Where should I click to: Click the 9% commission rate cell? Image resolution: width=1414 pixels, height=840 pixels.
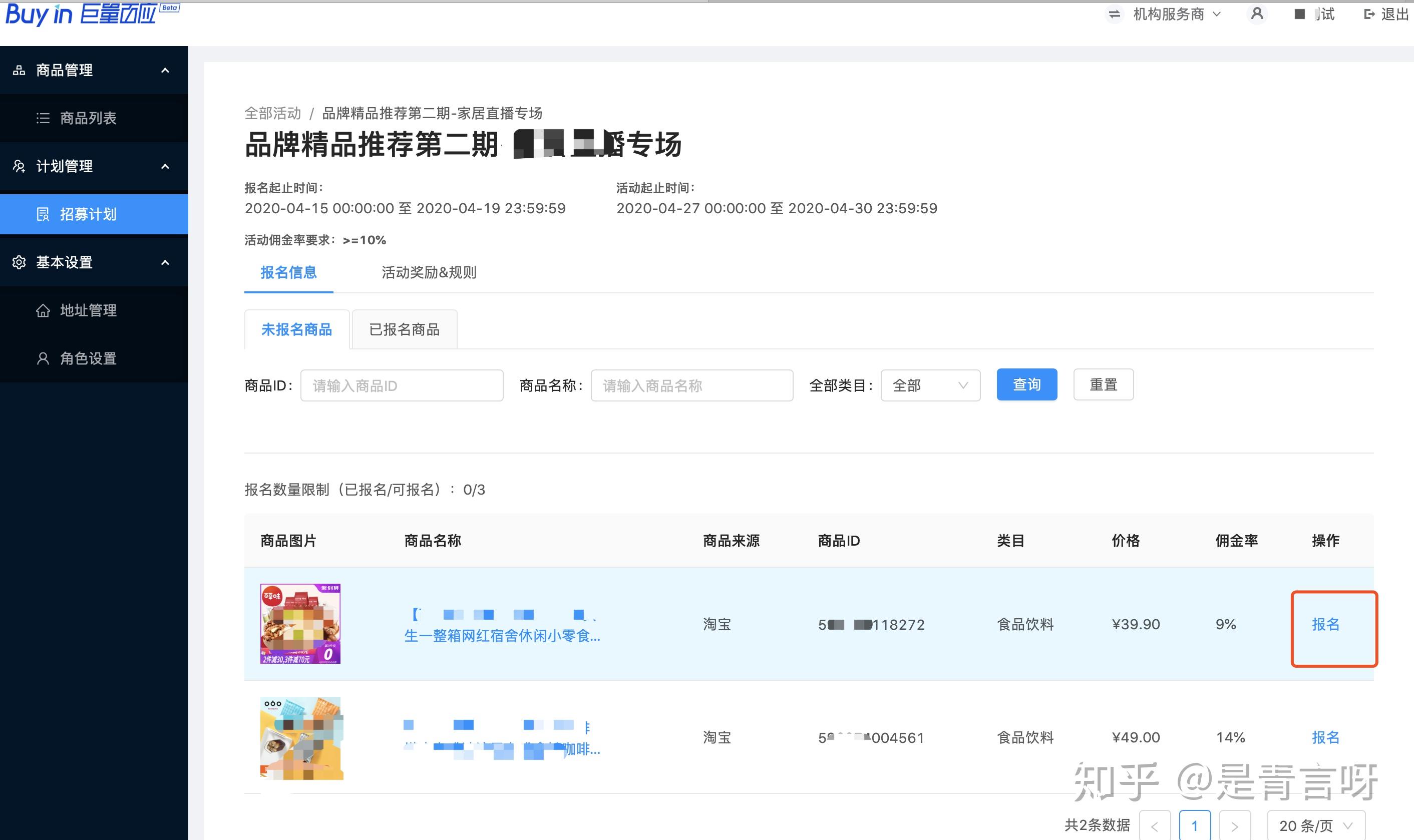pyautogui.click(x=1226, y=624)
